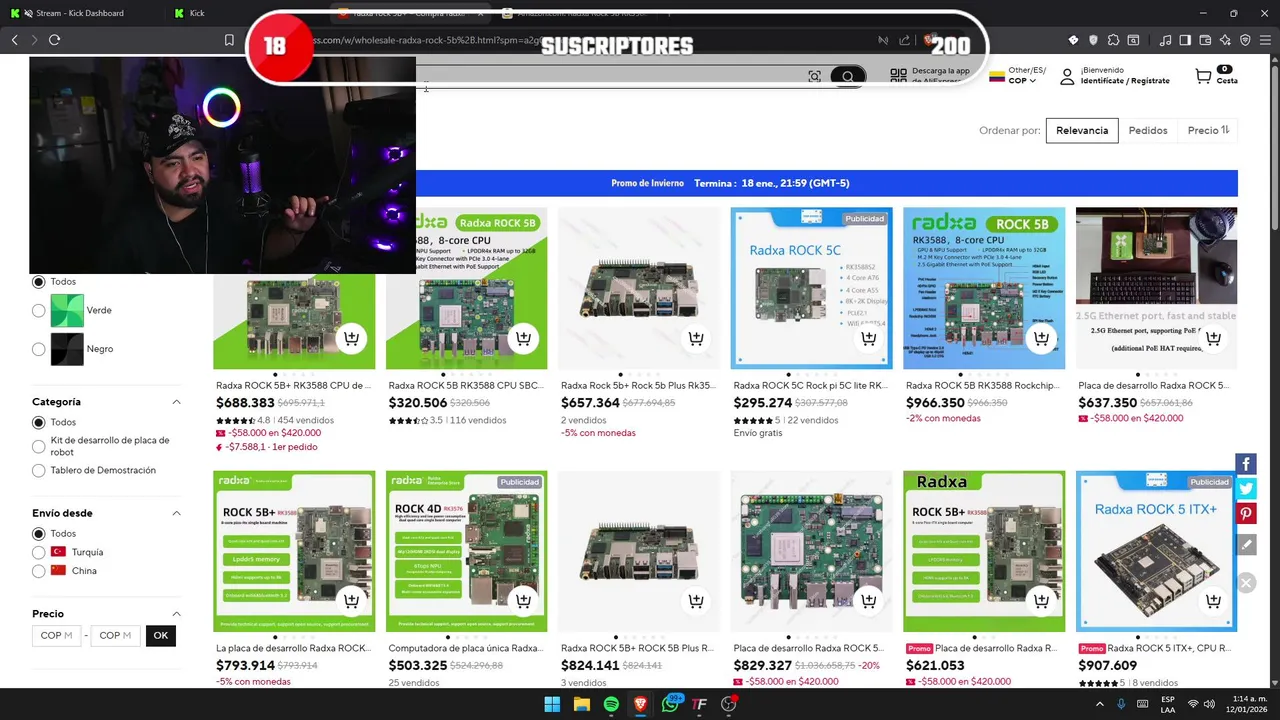Open Windows Start menu
The height and width of the screenshot is (720, 1280).
552,704
